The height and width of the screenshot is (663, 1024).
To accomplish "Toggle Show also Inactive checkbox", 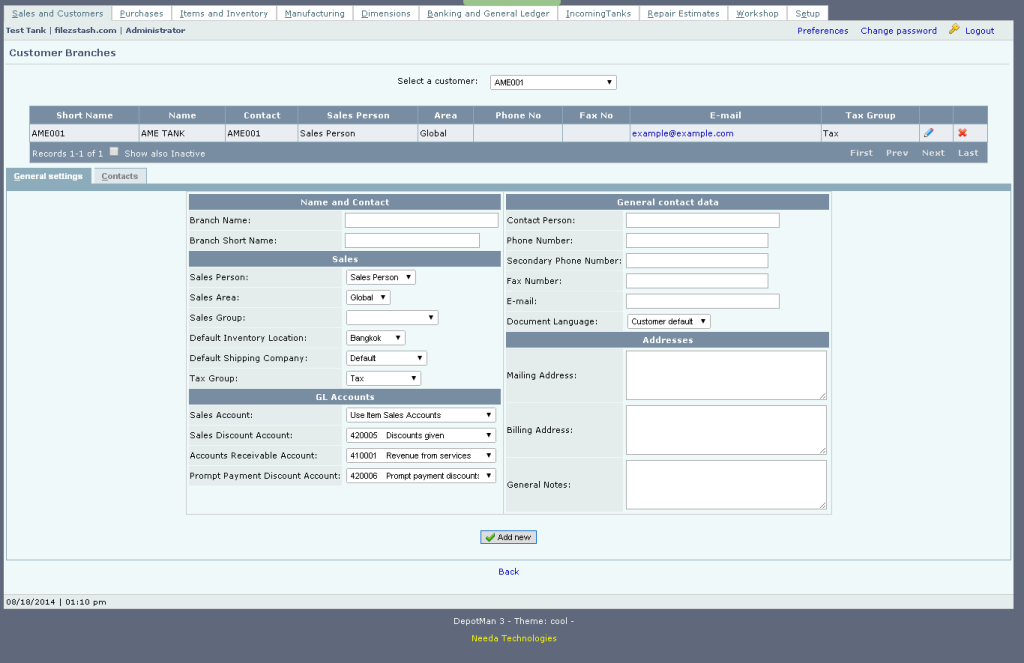I will coord(114,152).
